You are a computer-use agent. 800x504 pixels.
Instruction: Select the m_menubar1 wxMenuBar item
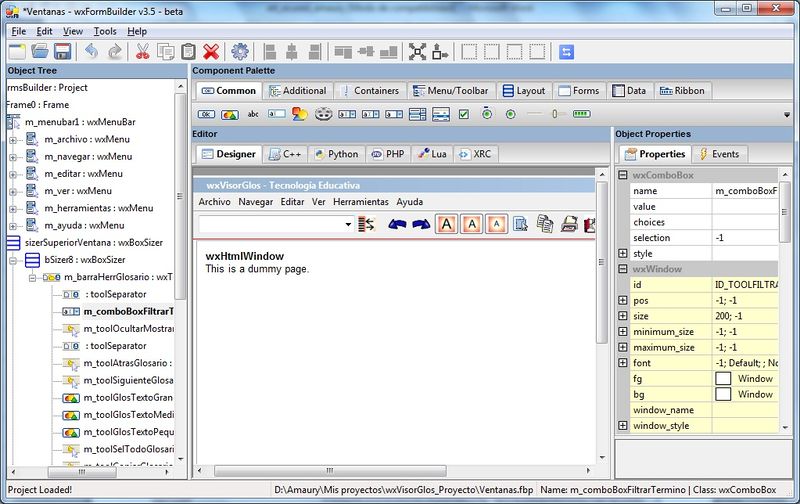[80, 122]
